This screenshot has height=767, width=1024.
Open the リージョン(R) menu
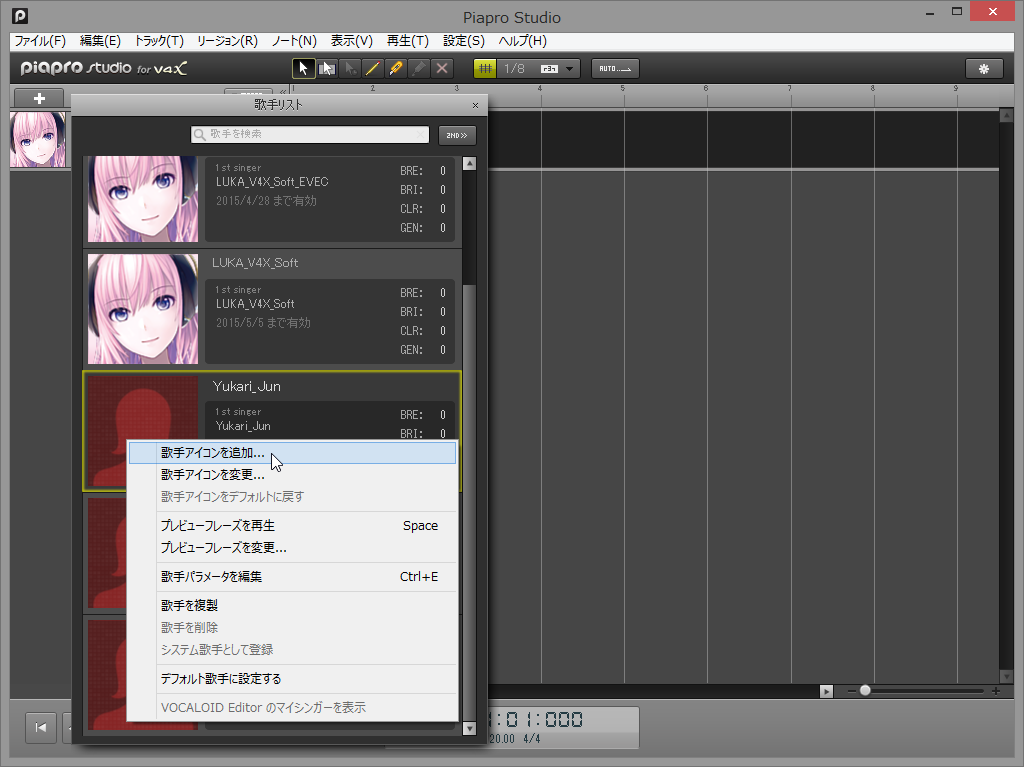point(227,41)
